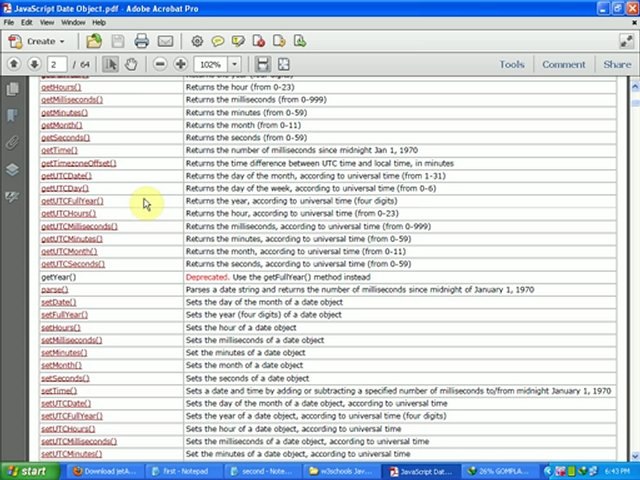Zoom out with the minus button
Image resolution: width=640 pixels, height=480 pixels.
click(x=160, y=64)
